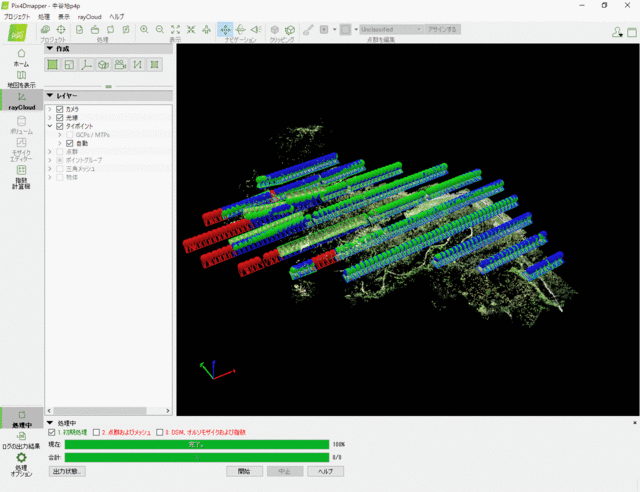
Task: Open Index Calculator in sidebar
Action: click(x=21, y=177)
